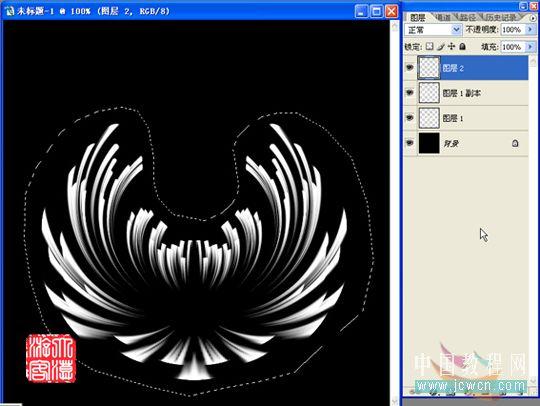Switch to the 通道 (Channels) tab
540x406 pixels.
pyautogui.click(x=443, y=17)
